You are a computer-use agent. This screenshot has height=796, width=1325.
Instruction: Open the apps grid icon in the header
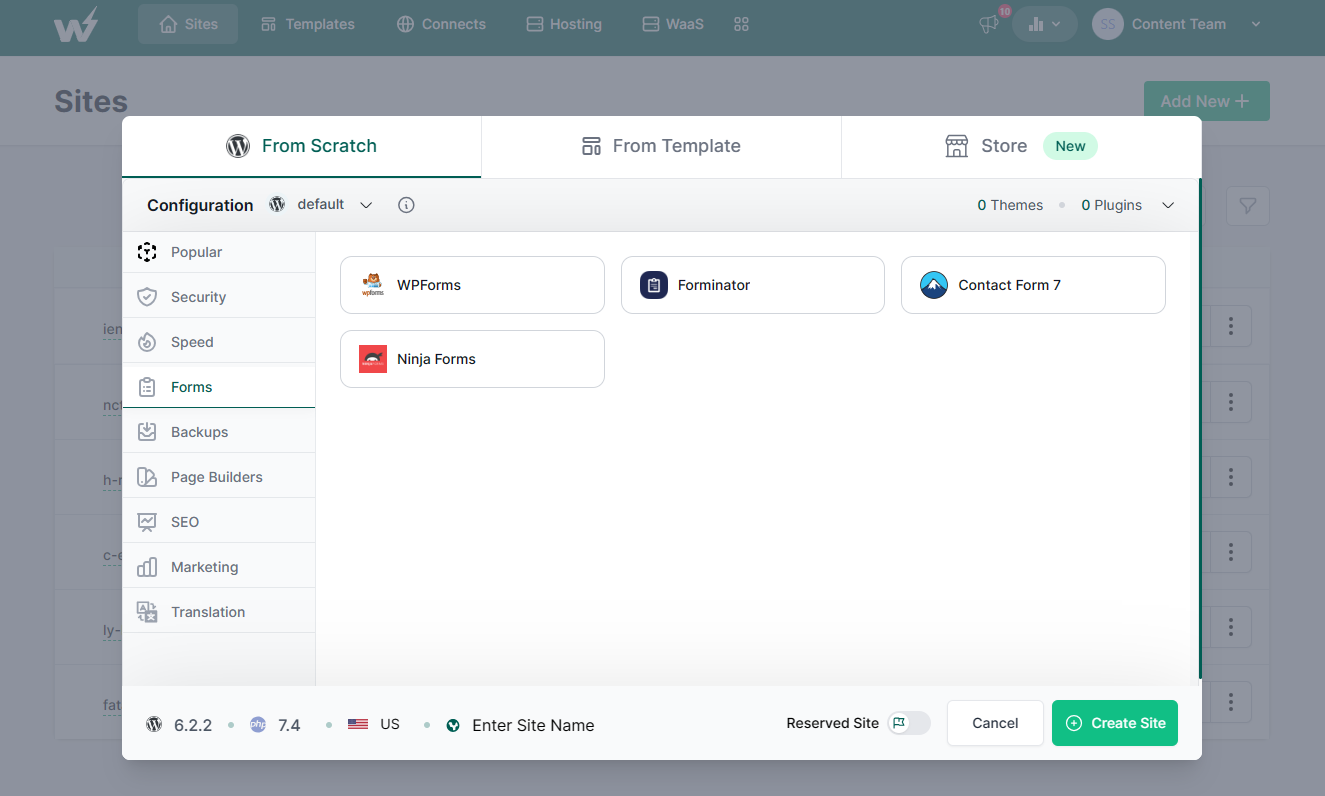click(741, 24)
